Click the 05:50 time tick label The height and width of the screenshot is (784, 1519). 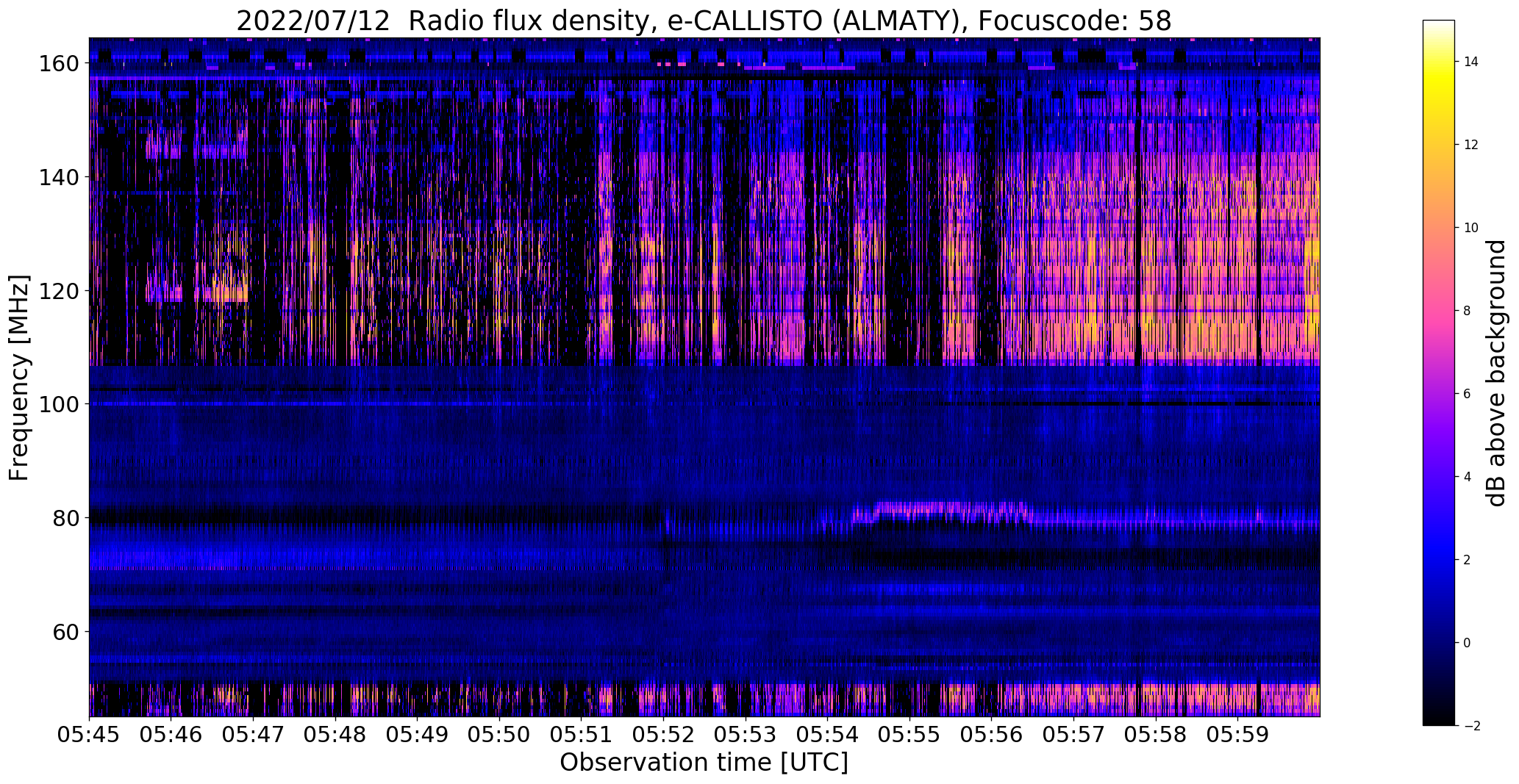[x=499, y=735]
